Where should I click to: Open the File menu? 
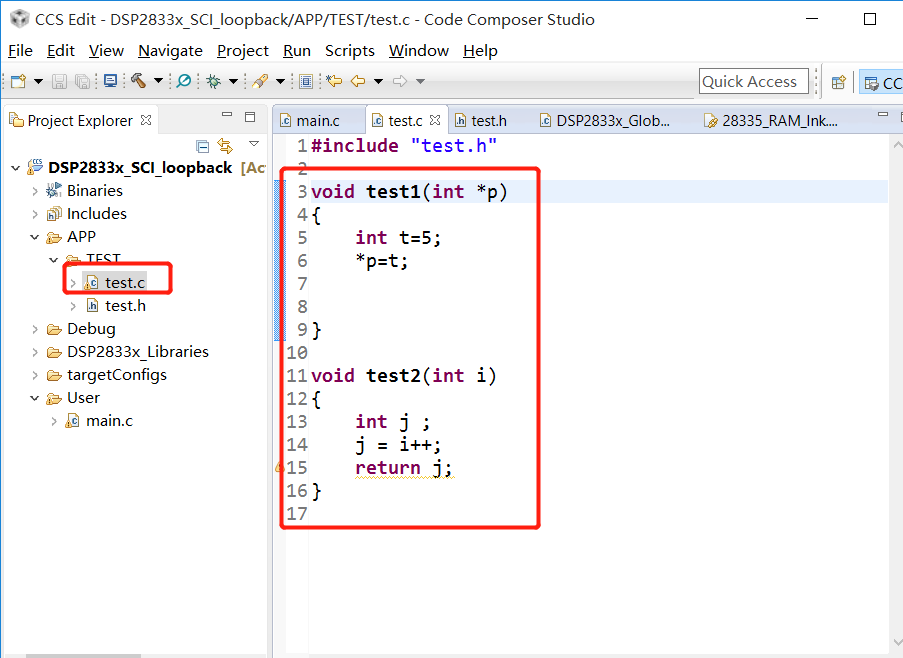point(20,51)
